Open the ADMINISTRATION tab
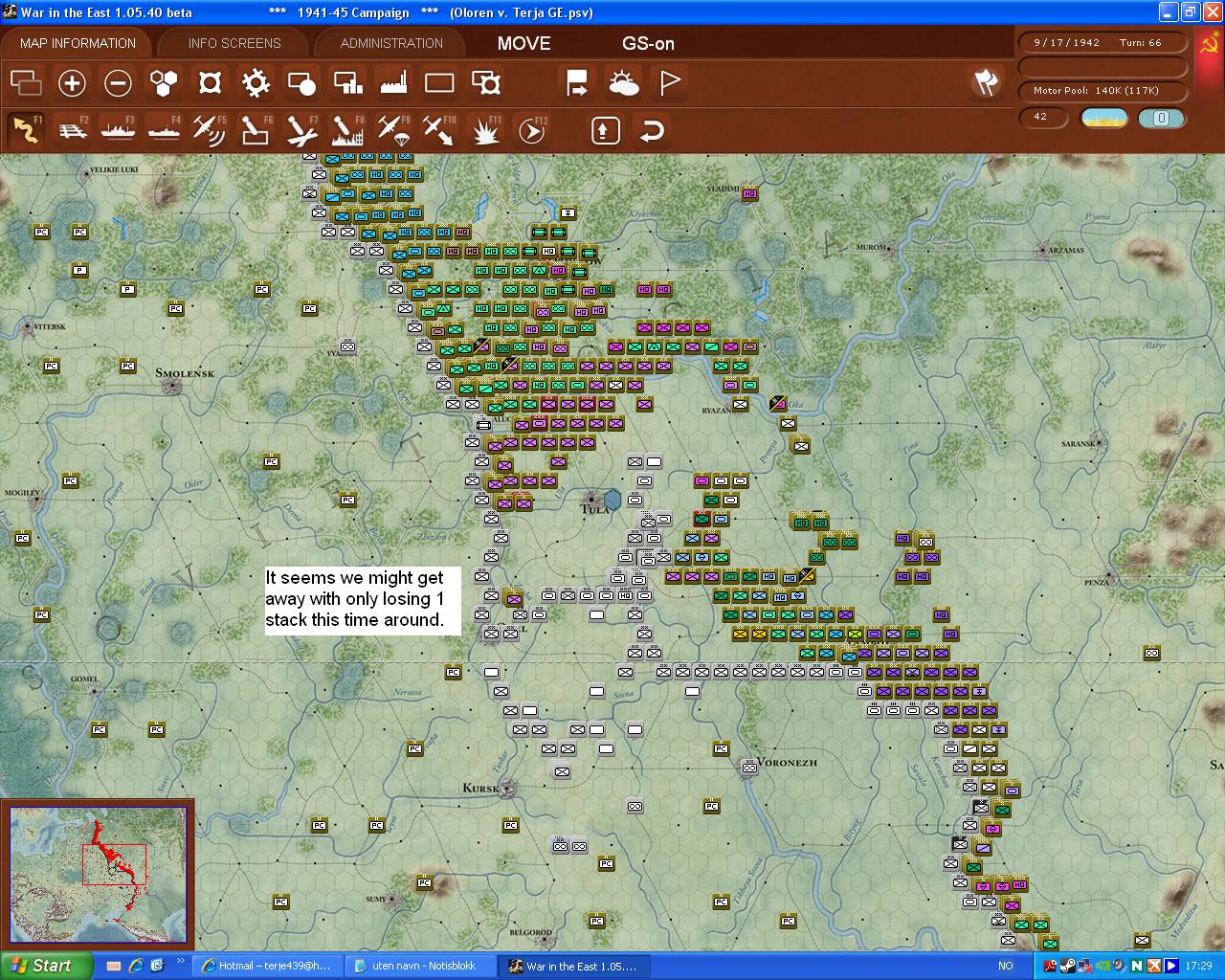This screenshot has height=980, width=1225. [391, 43]
